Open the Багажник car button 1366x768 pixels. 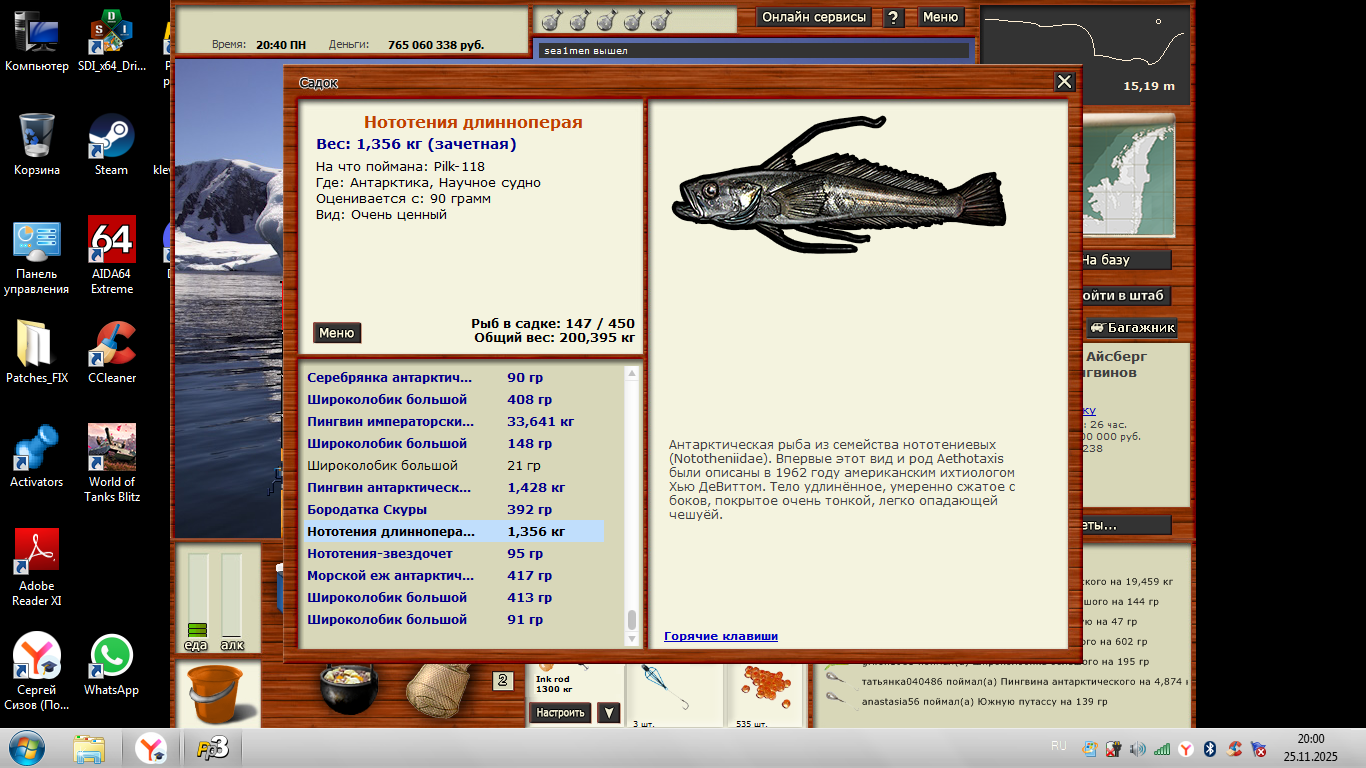click(1132, 328)
